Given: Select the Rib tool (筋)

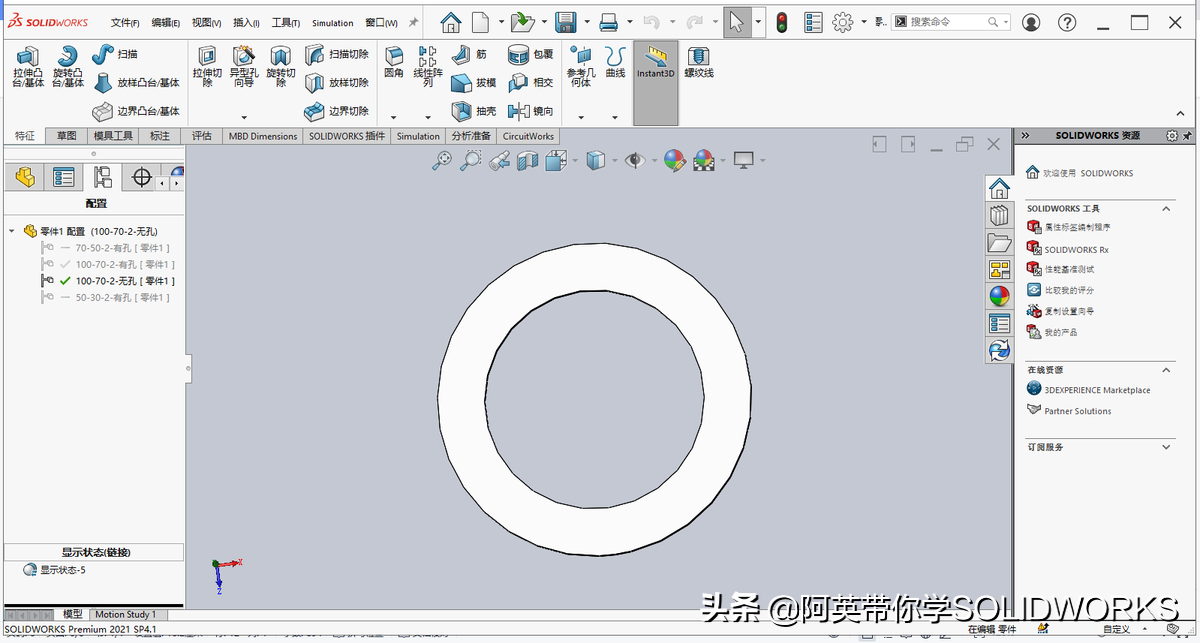Looking at the screenshot, I should 470,54.
